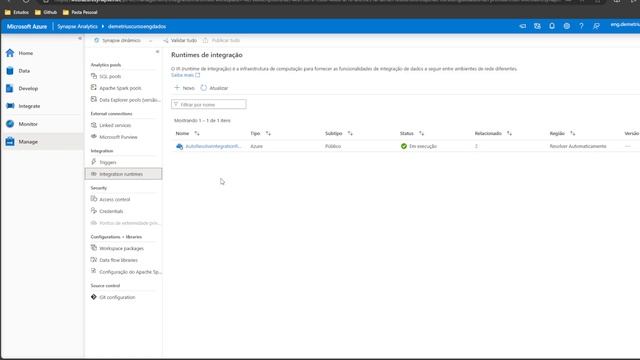Sort table by Tipo column arrows
640x360 pixels.
[x=268, y=133]
